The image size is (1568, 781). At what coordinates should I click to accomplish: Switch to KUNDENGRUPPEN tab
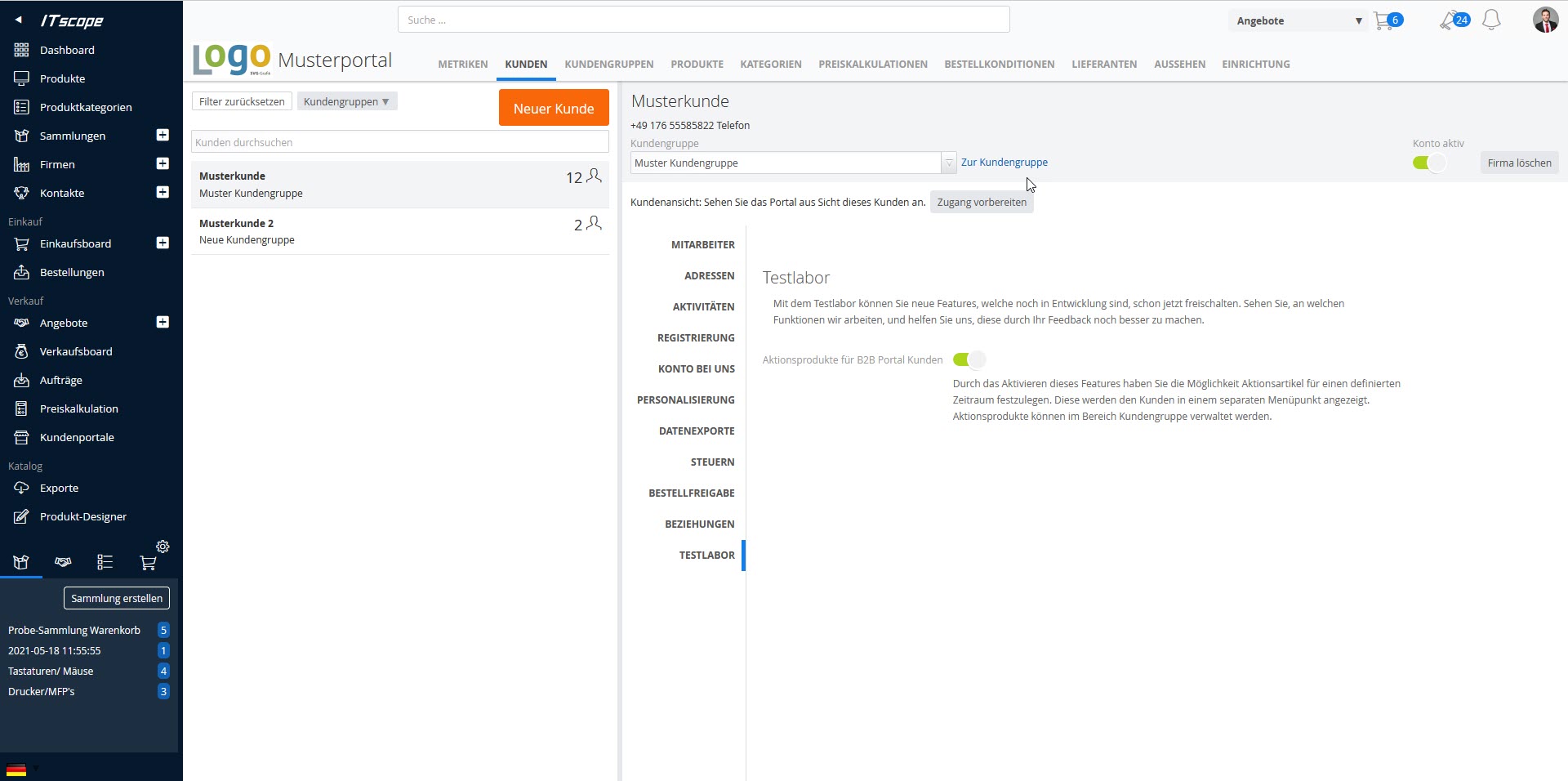coord(608,64)
